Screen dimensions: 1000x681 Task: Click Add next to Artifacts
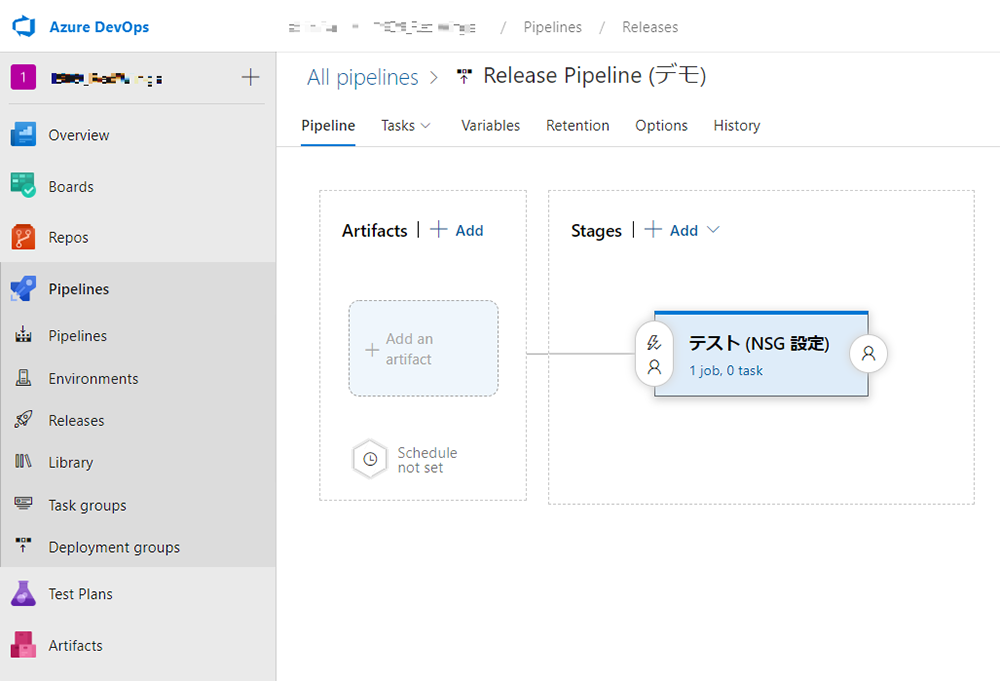469,231
